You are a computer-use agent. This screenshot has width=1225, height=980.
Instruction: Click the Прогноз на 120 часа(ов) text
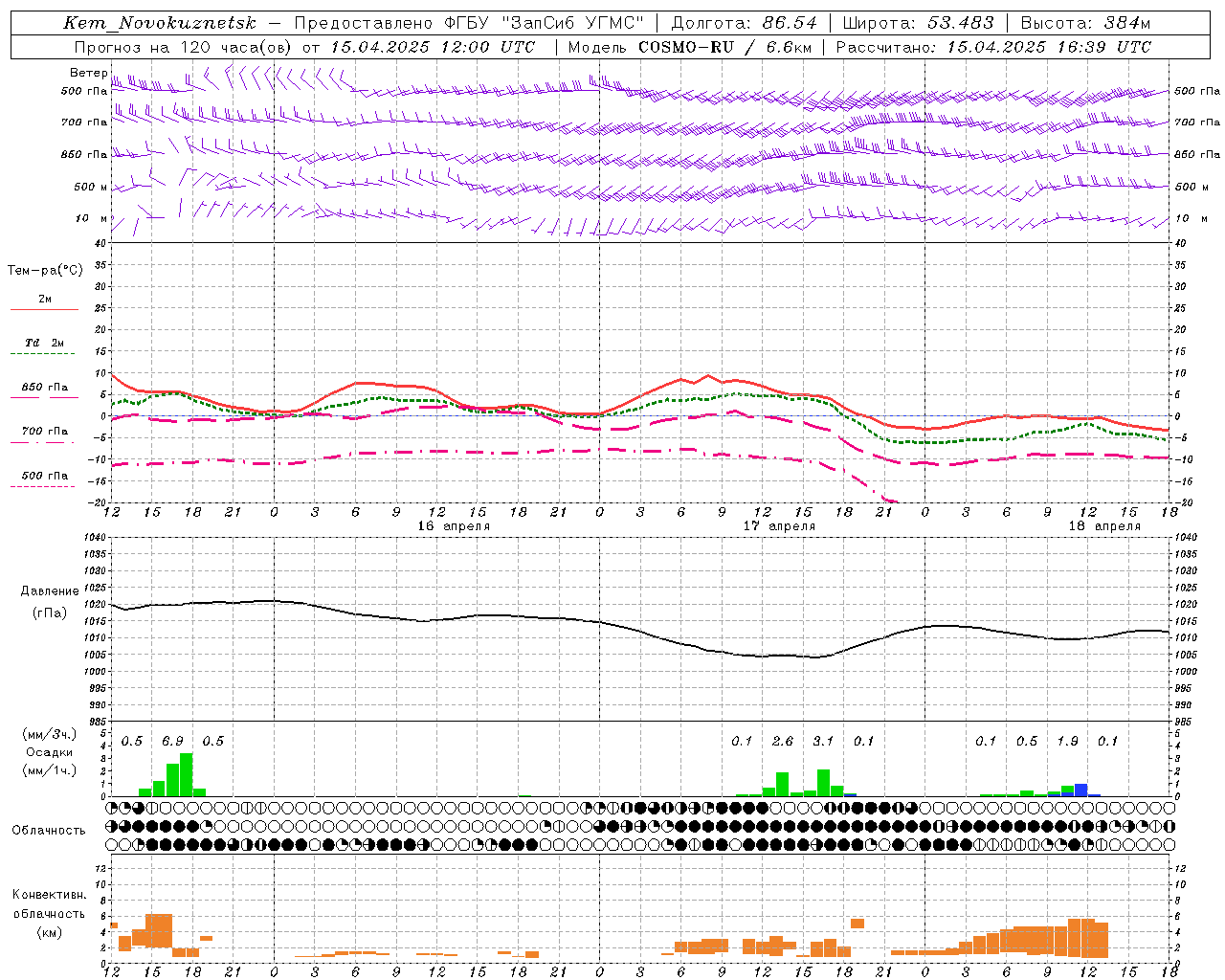pyautogui.click(x=184, y=47)
